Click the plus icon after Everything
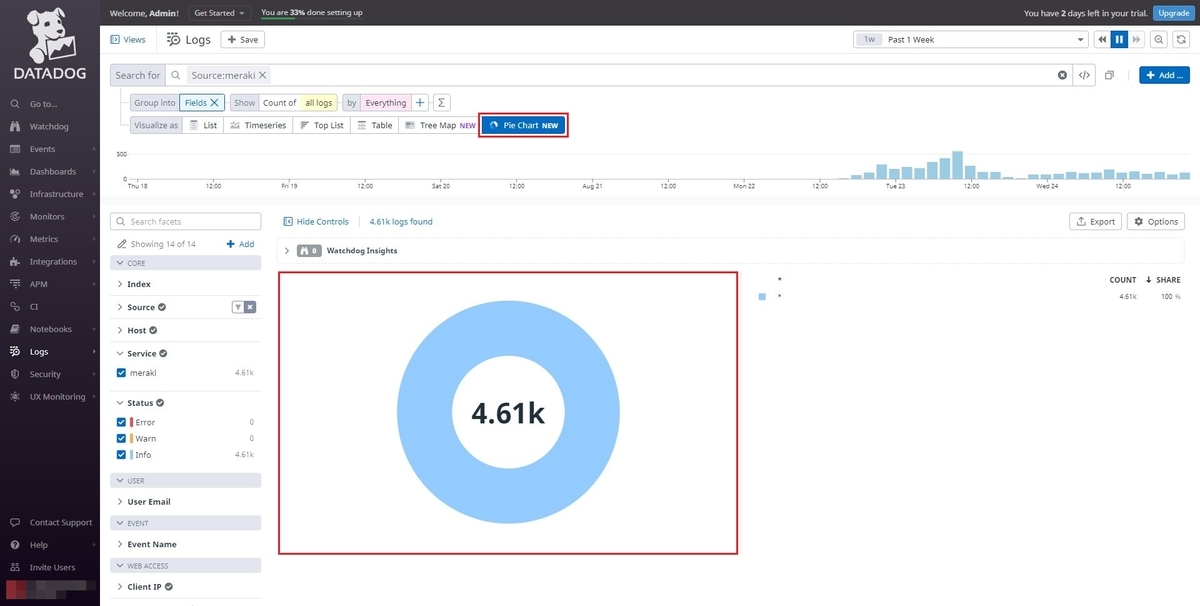1200x606 pixels. (420, 102)
